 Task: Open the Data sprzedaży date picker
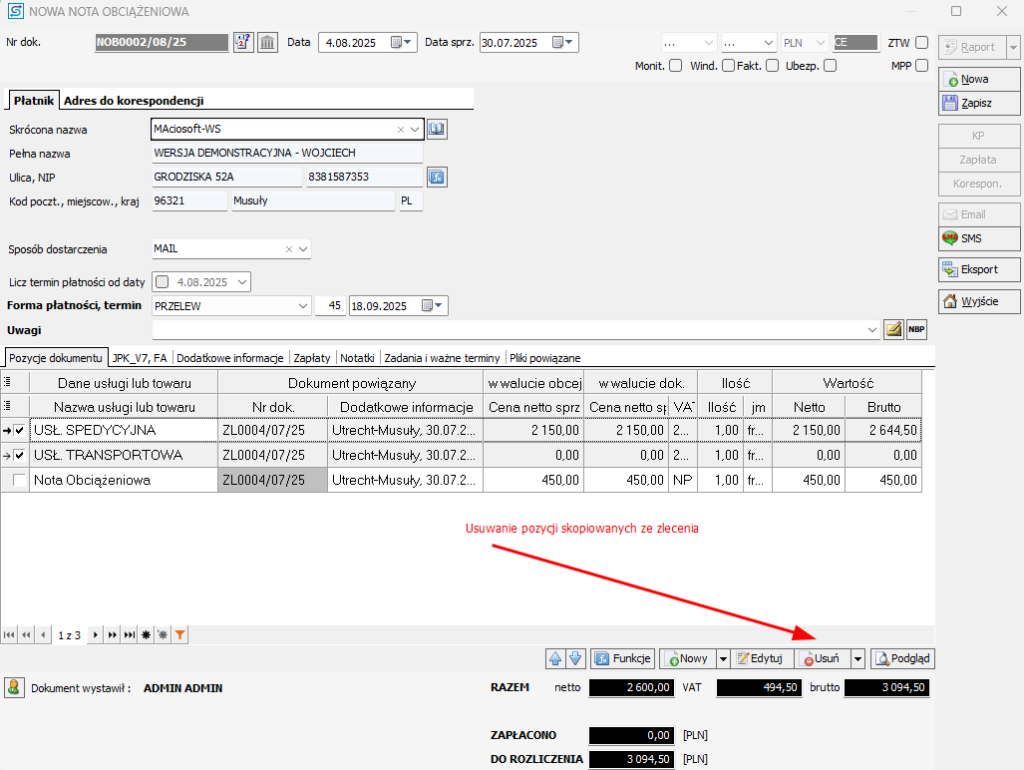coord(564,43)
